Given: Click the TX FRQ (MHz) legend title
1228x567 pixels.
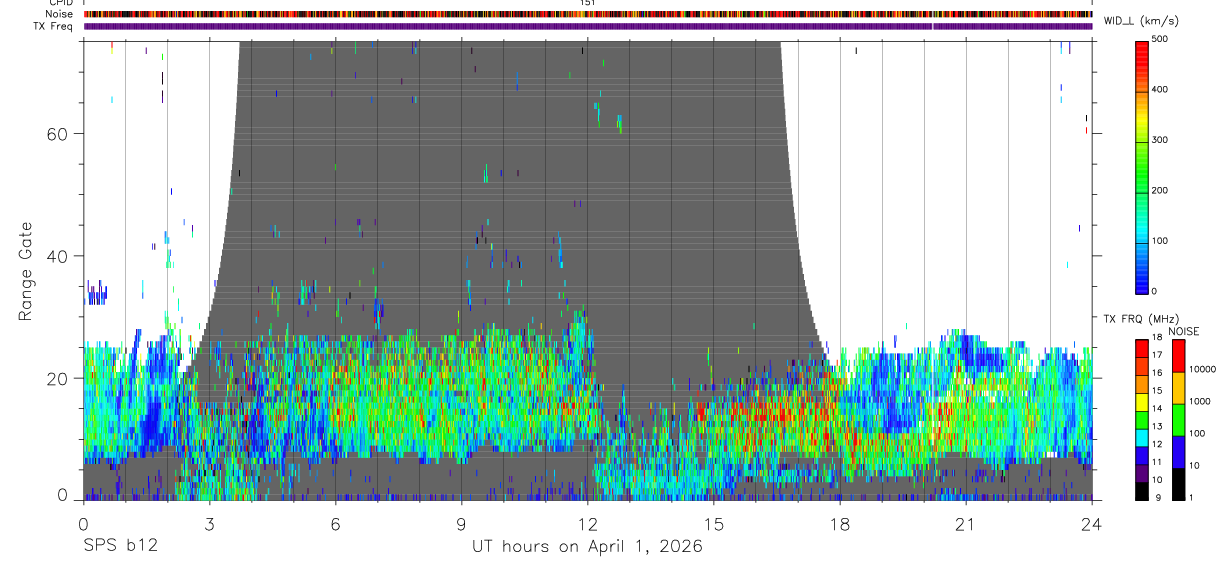Looking at the screenshot, I should [x=1141, y=318].
